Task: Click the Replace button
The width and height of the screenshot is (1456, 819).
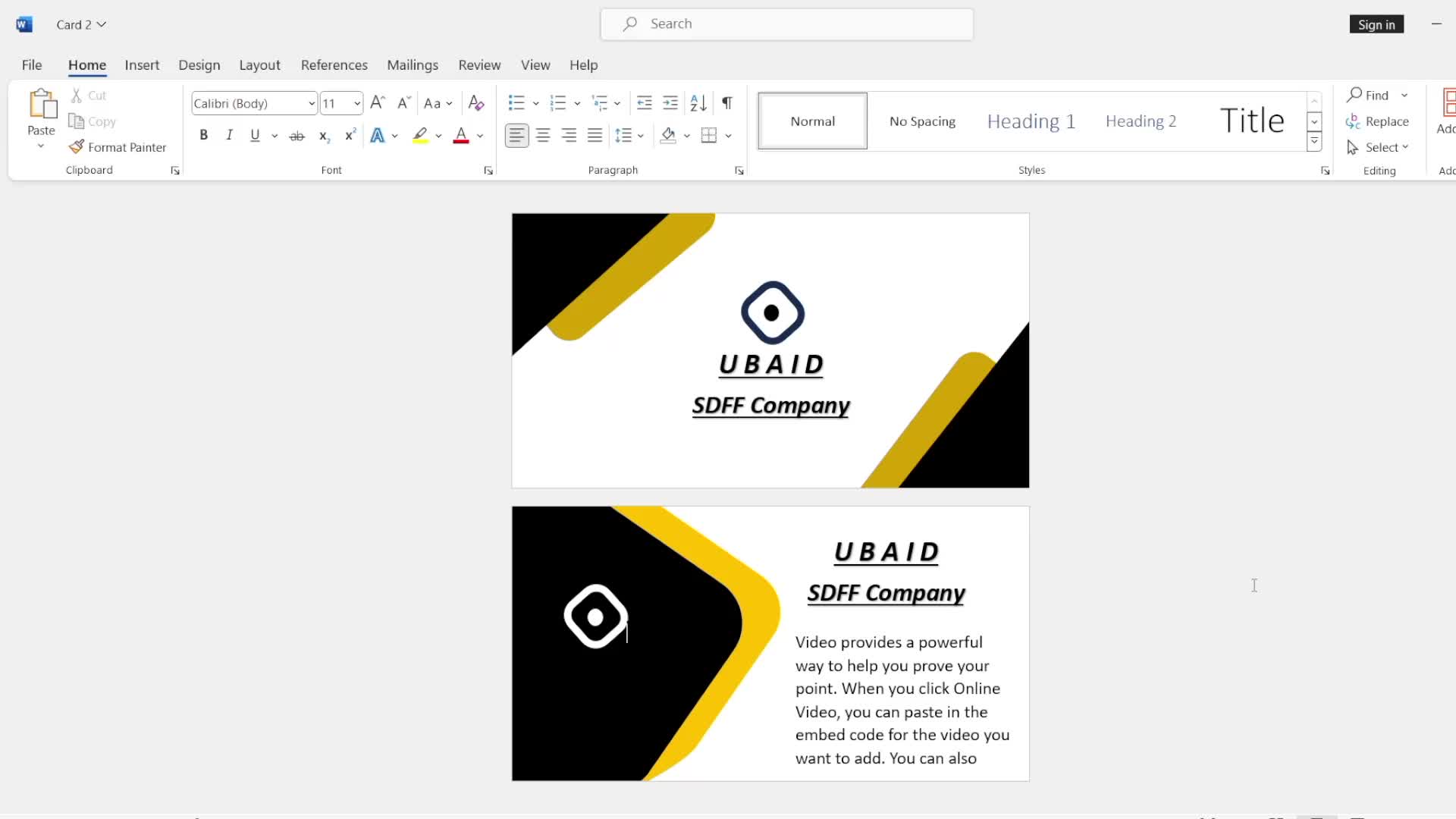Action: (1378, 121)
